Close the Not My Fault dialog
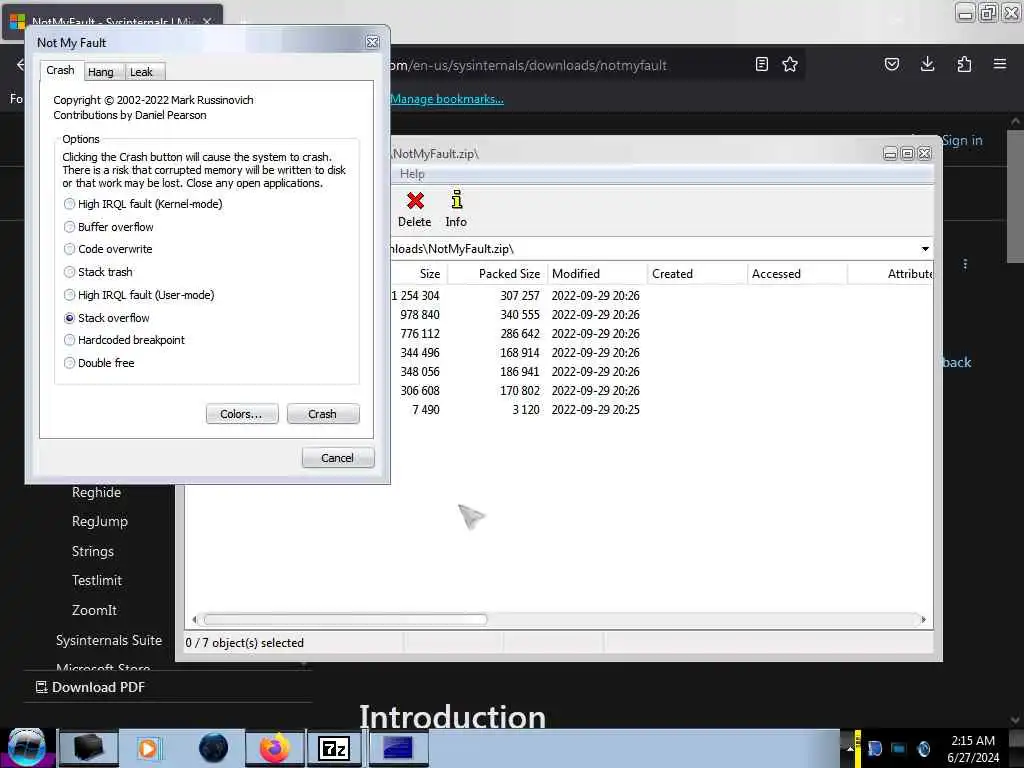 (x=372, y=42)
